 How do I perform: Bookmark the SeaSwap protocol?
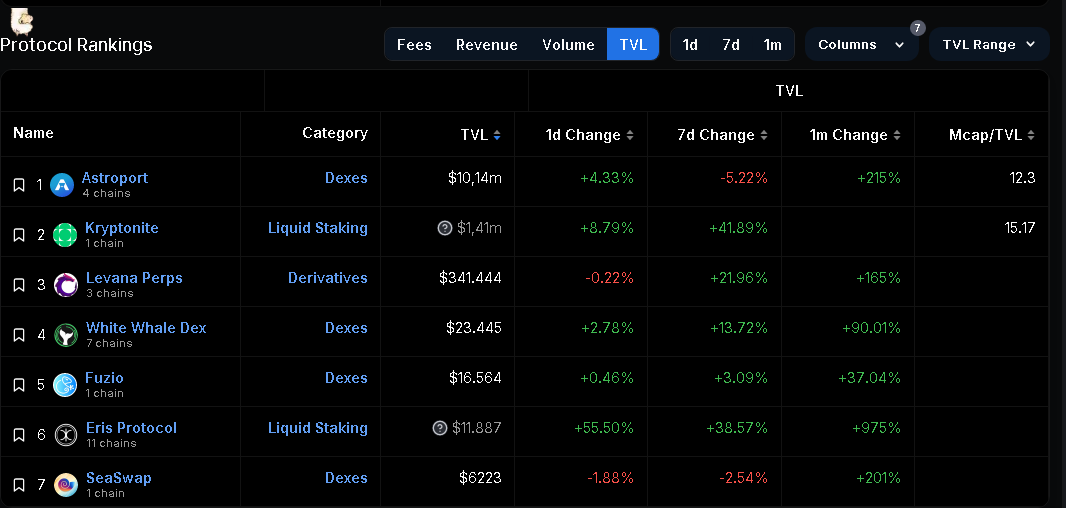(x=19, y=485)
